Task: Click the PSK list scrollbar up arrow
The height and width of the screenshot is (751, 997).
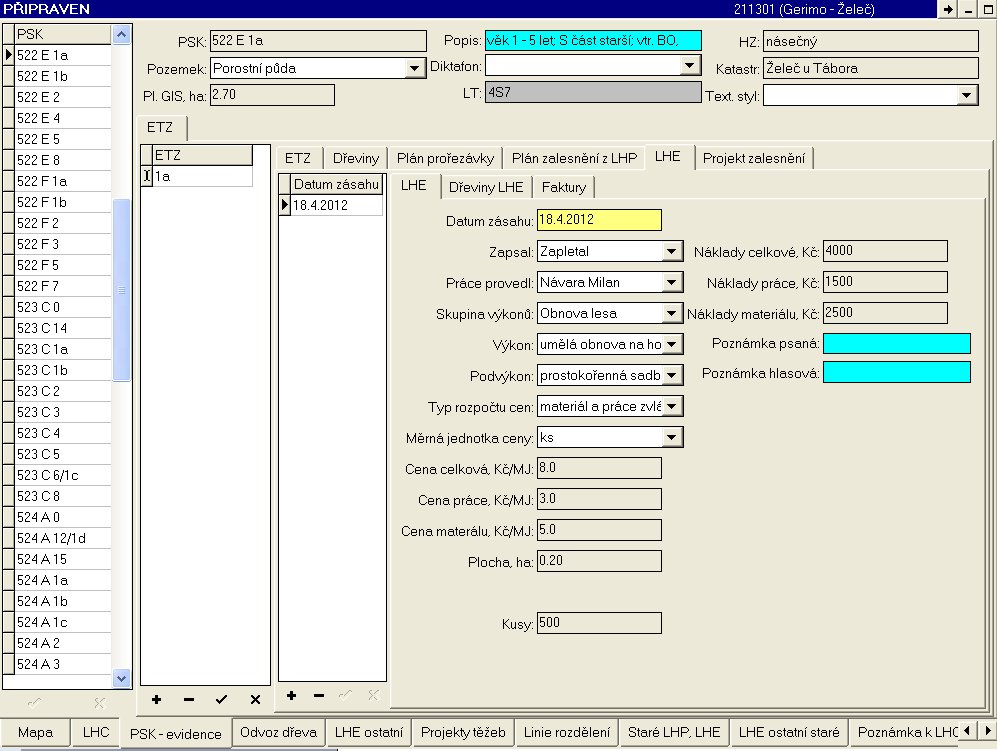Action: (121, 34)
